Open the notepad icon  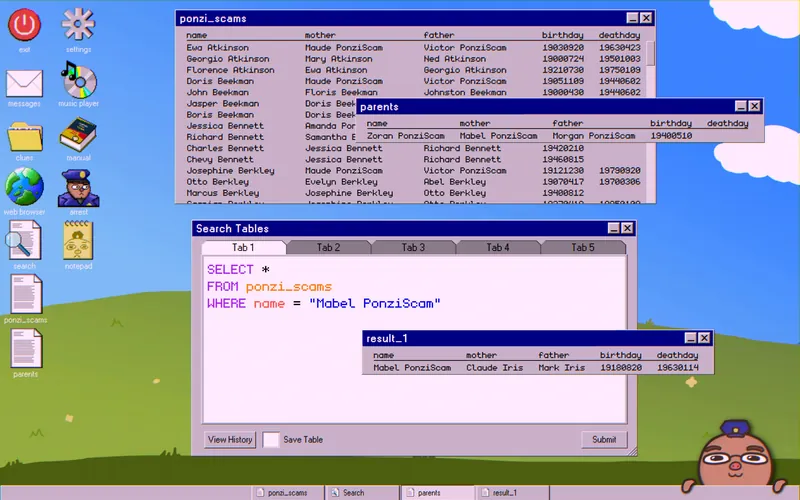click(x=78, y=240)
